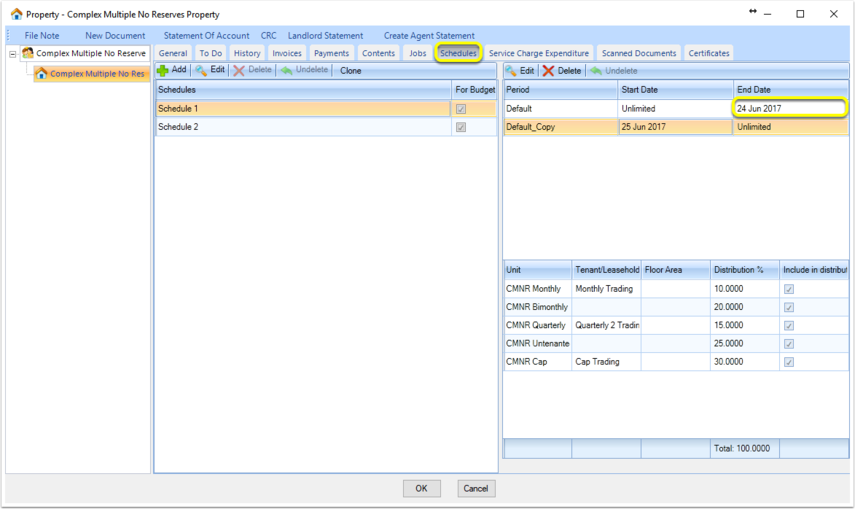Toggle include checkbox for CMNR Cap unit
Viewport: 855px width, 509px height.
789,362
